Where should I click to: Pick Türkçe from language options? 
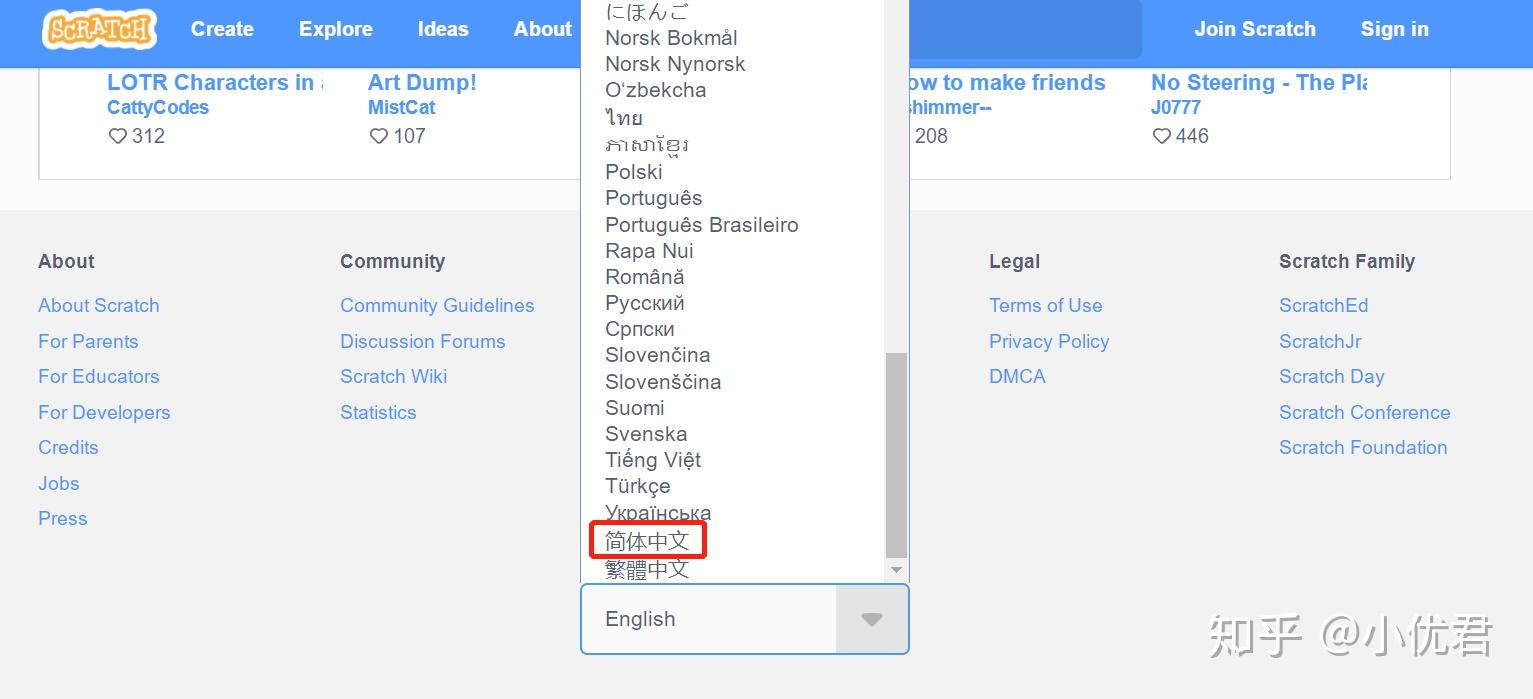tap(638, 486)
